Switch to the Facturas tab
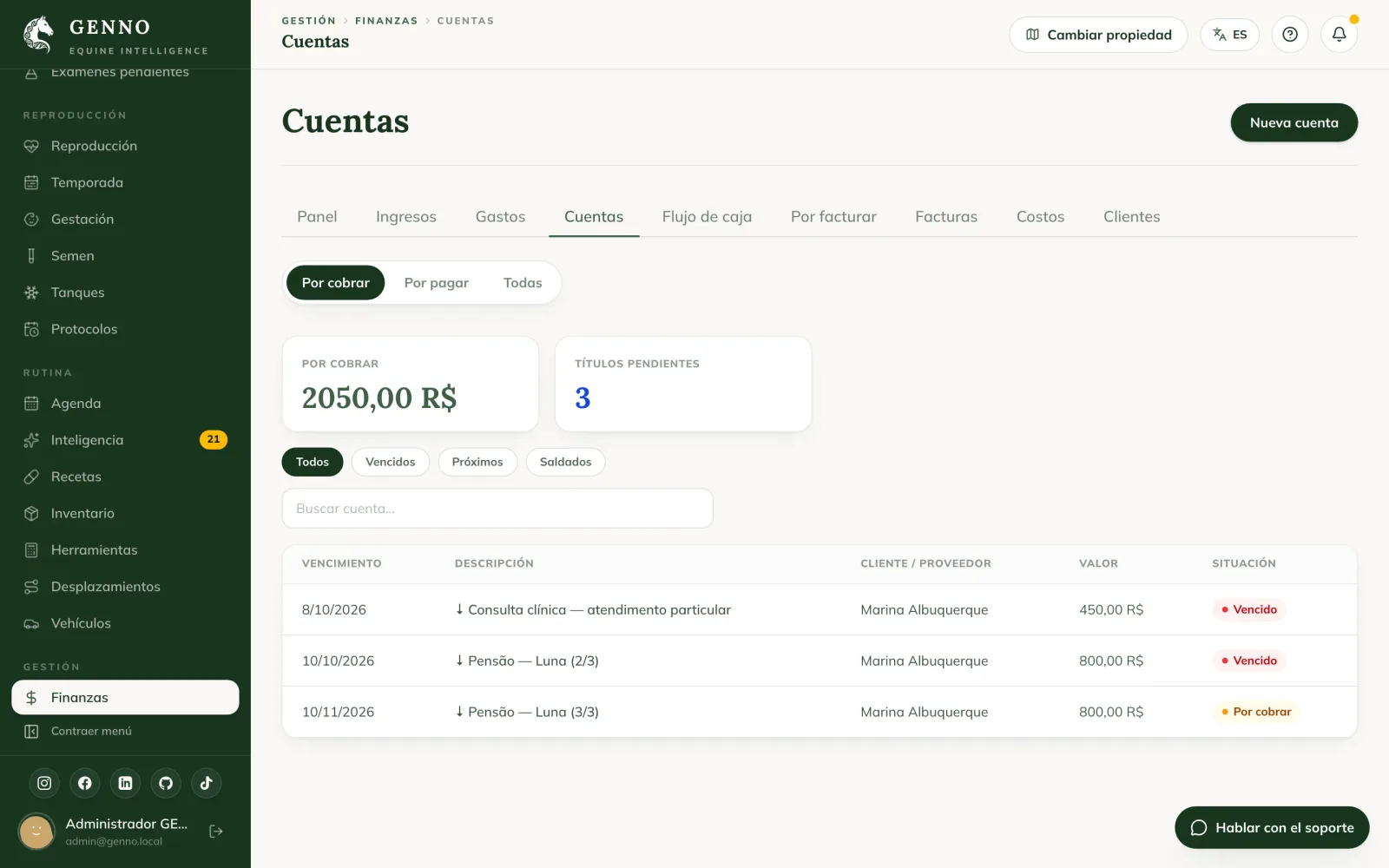The image size is (1389, 868). tap(946, 217)
